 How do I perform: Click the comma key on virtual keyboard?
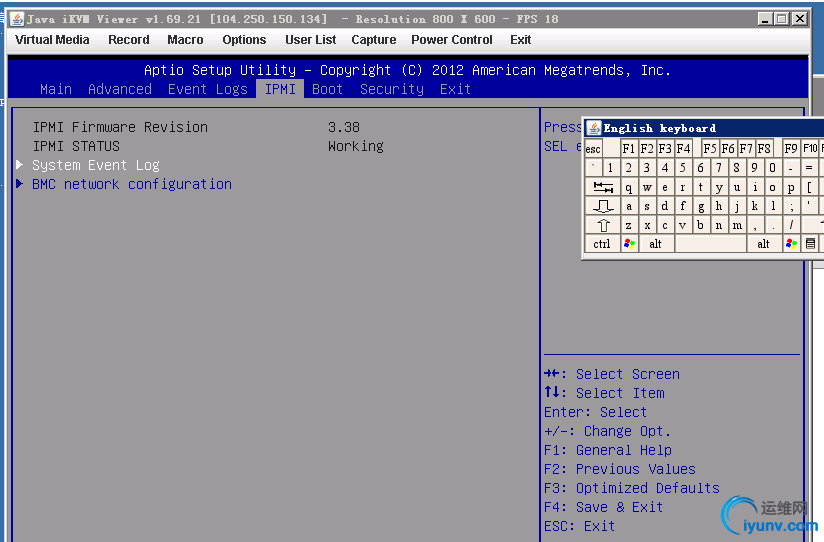(x=755, y=225)
